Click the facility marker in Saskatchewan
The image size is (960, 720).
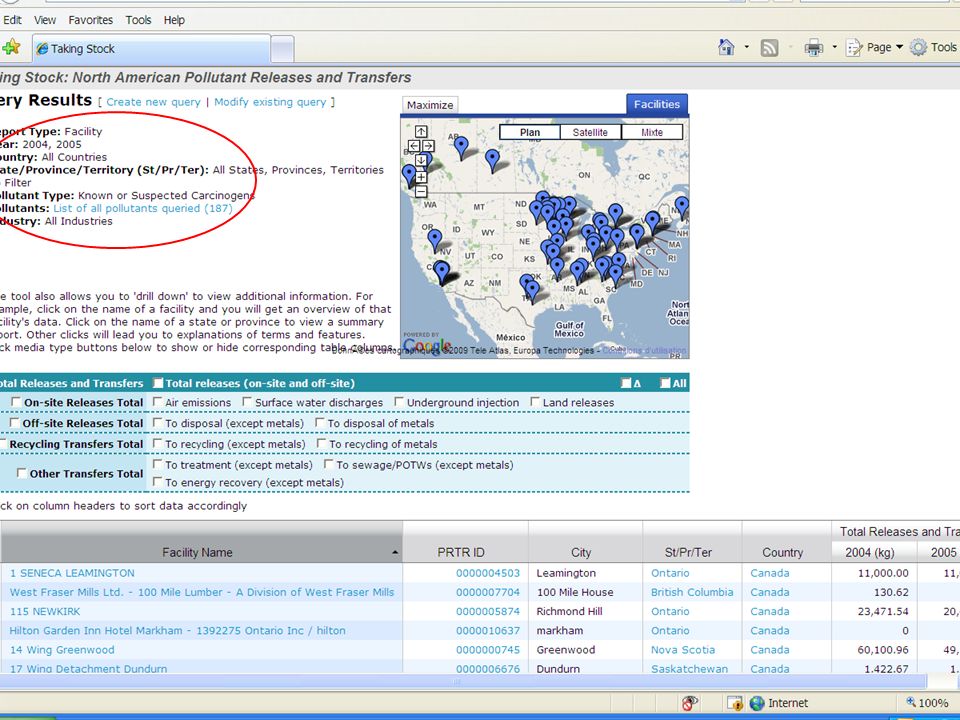tap(492, 160)
